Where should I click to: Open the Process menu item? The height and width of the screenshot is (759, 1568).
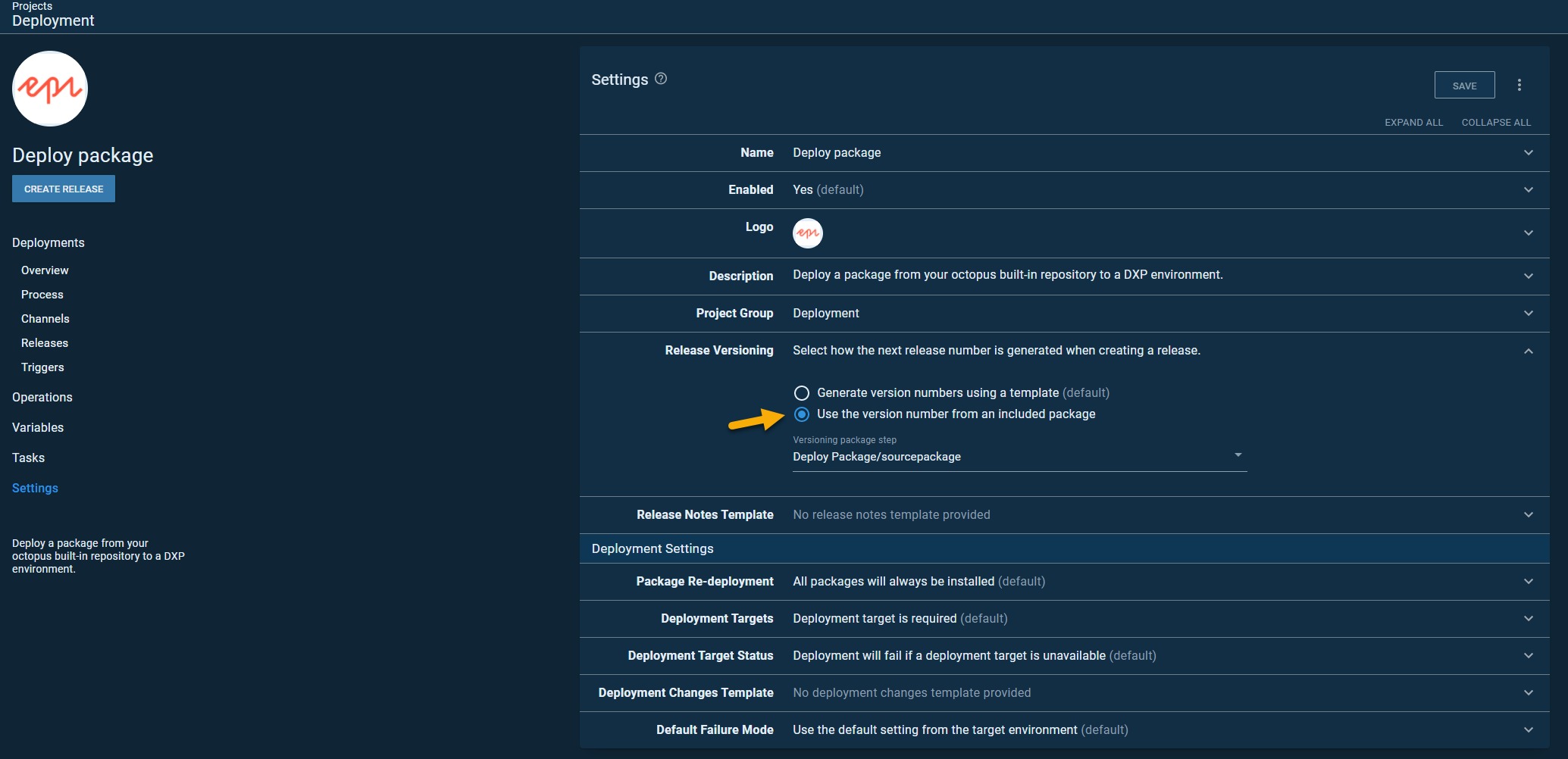point(42,295)
